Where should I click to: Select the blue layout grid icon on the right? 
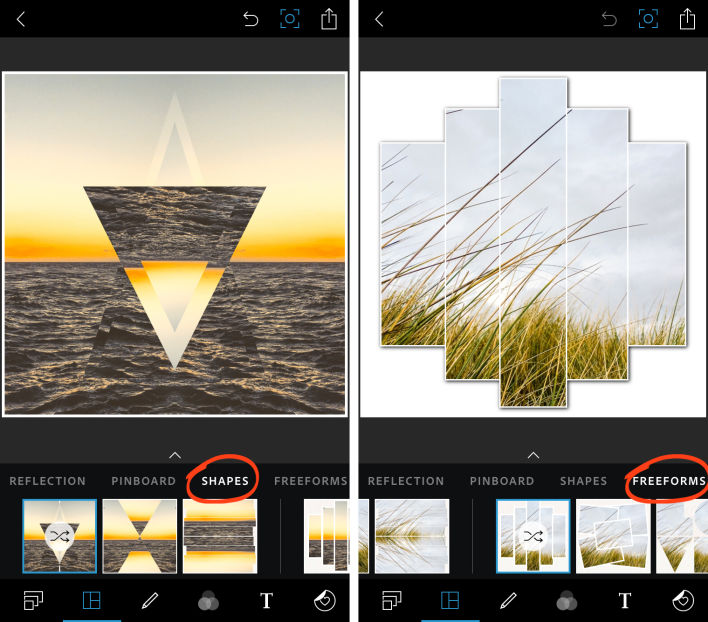tap(450, 601)
